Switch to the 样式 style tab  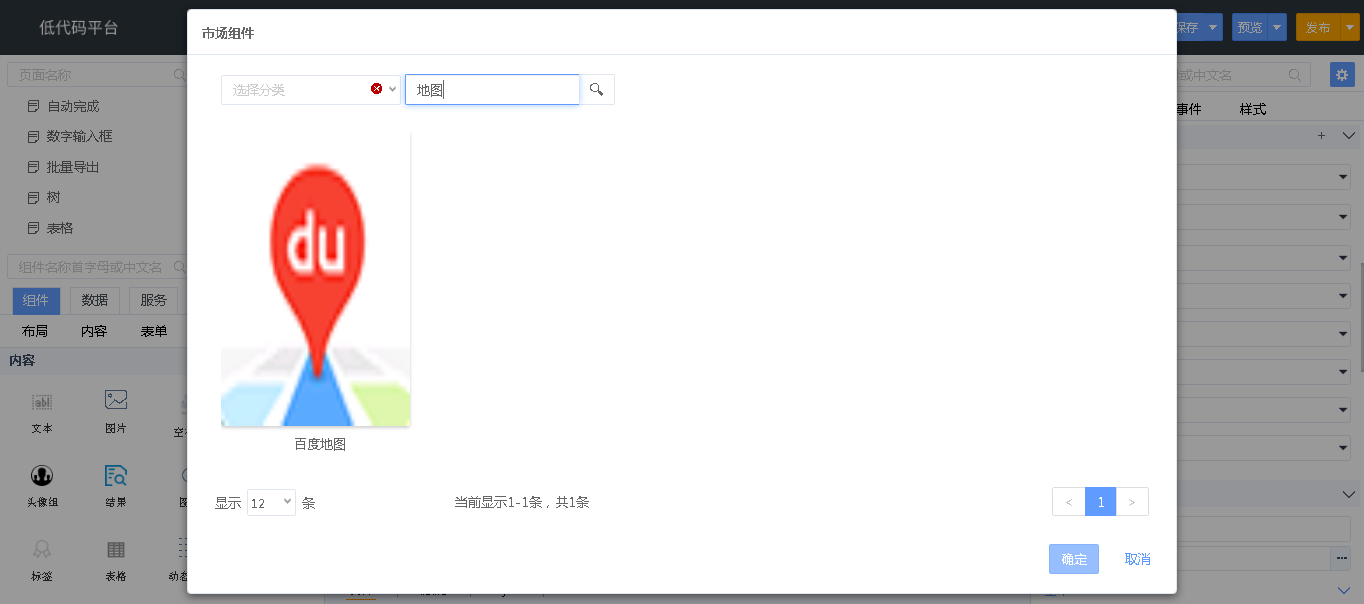1253,109
